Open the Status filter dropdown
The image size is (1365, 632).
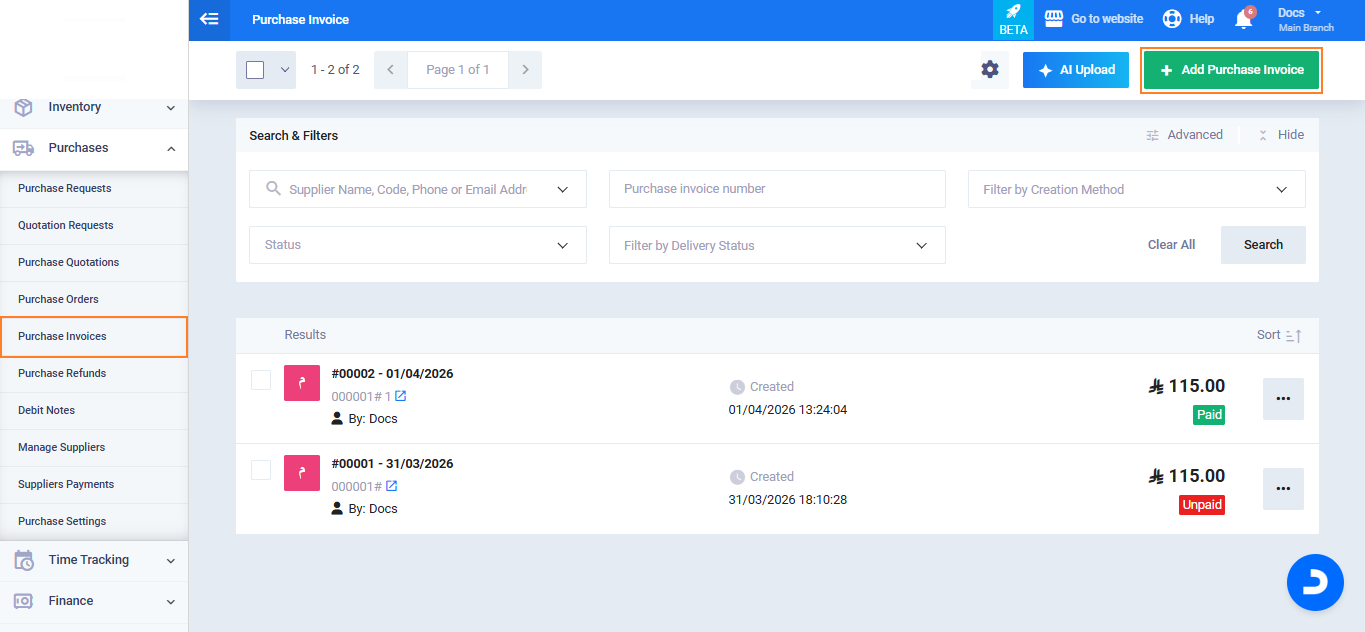(x=417, y=245)
